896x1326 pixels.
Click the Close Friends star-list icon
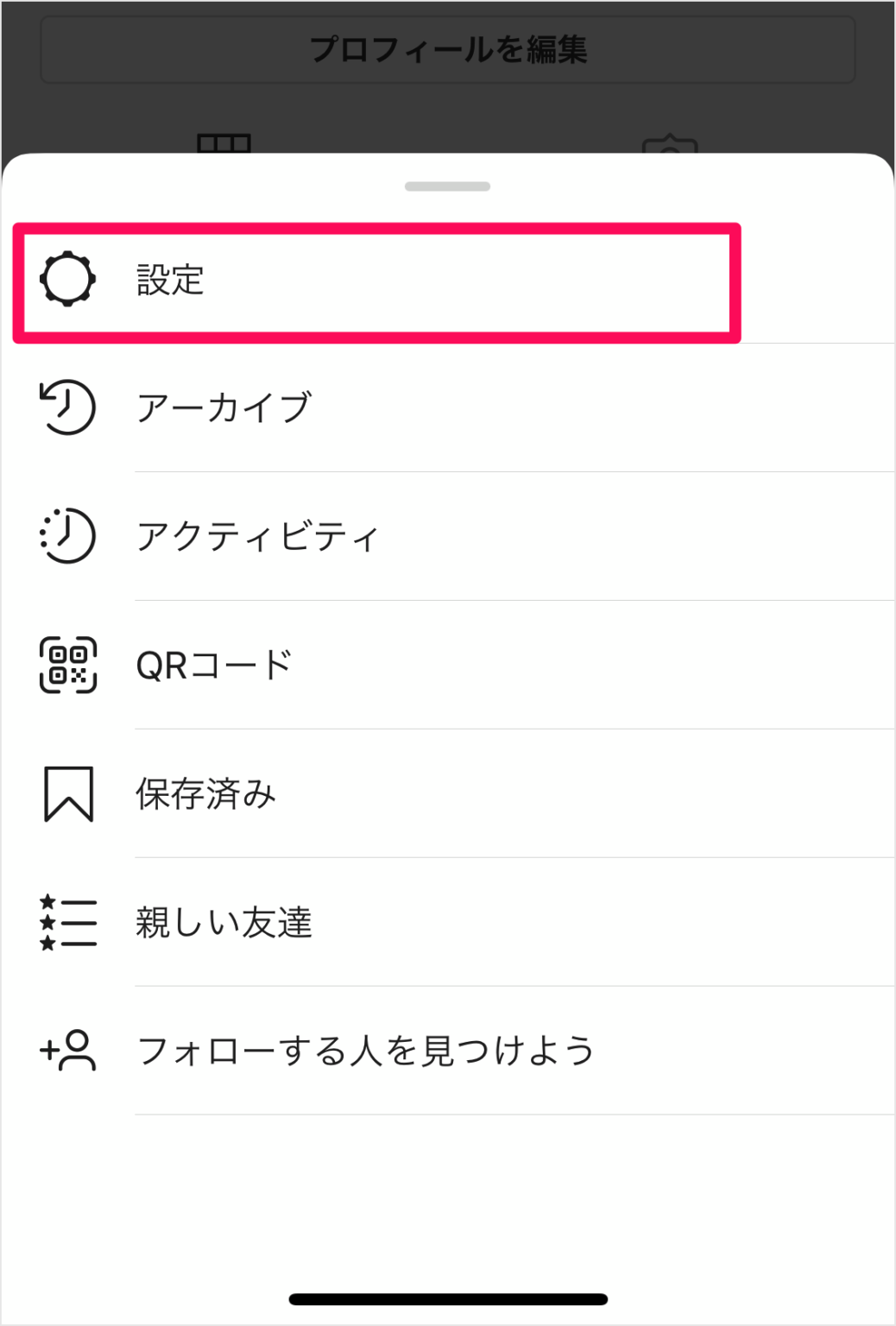tap(67, 922)
